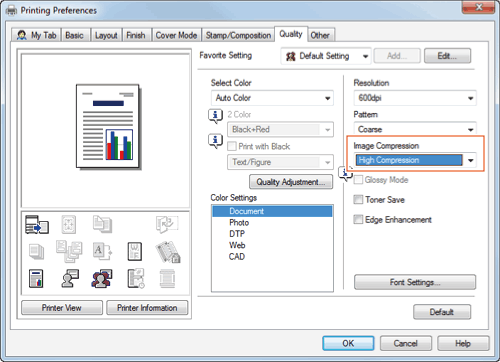The image size is (500, 362).
Task: Switch to the Finish tab
Action: point(136,35)
